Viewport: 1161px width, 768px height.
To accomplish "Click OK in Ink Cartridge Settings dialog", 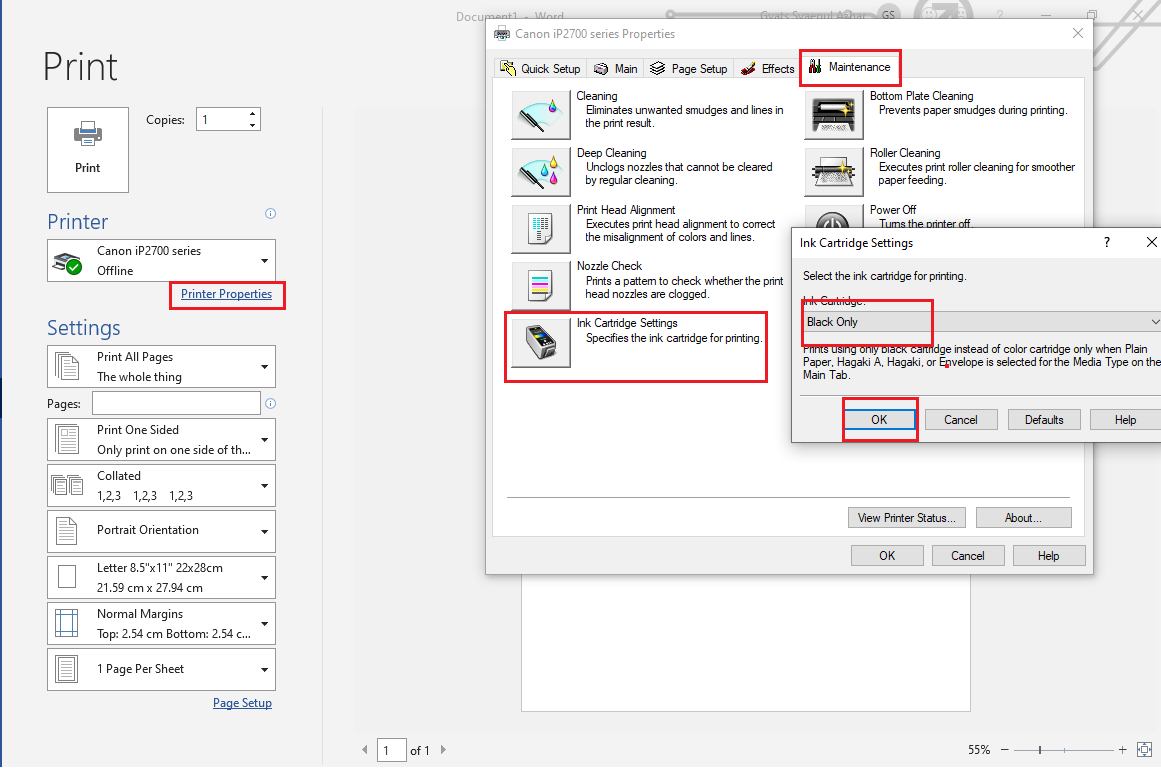I will (x=879, y=420).
